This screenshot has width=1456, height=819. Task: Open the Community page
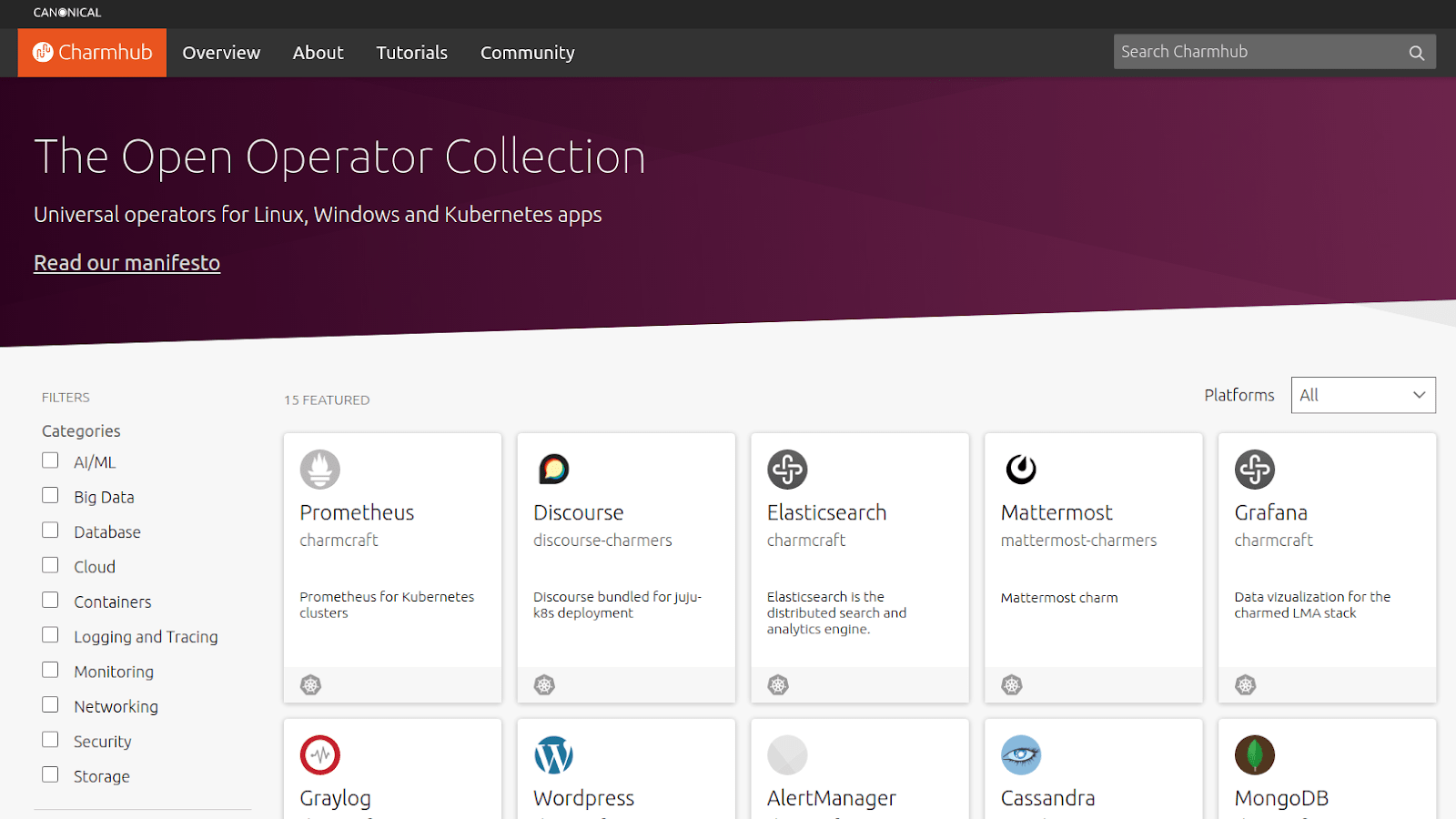(x=527, y=52)
